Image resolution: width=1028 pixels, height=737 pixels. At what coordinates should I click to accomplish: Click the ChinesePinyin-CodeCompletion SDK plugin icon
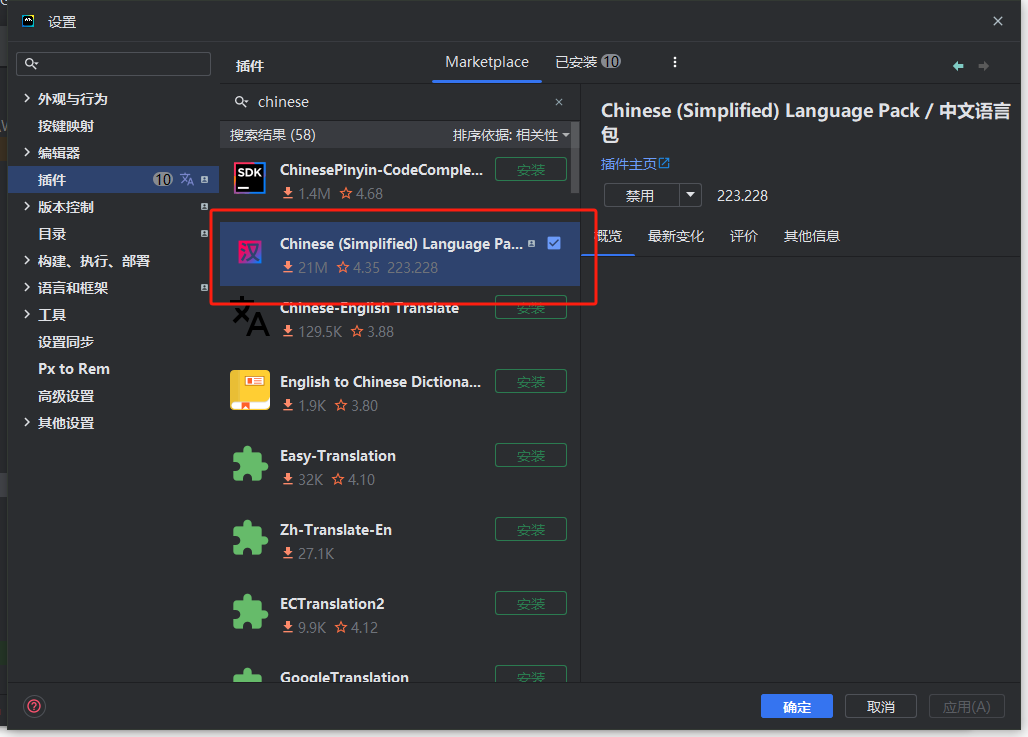click(250, 178)
